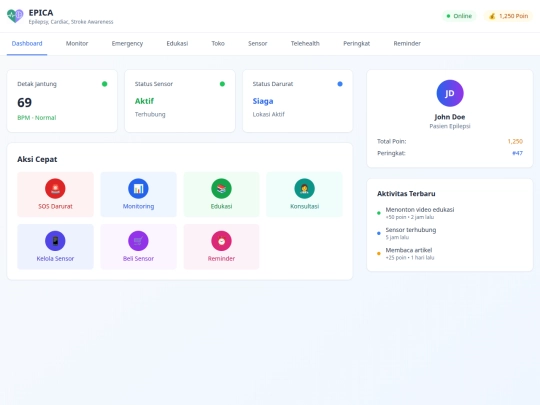
Task: Switch to the Toko tab
Action: (218, 43)
